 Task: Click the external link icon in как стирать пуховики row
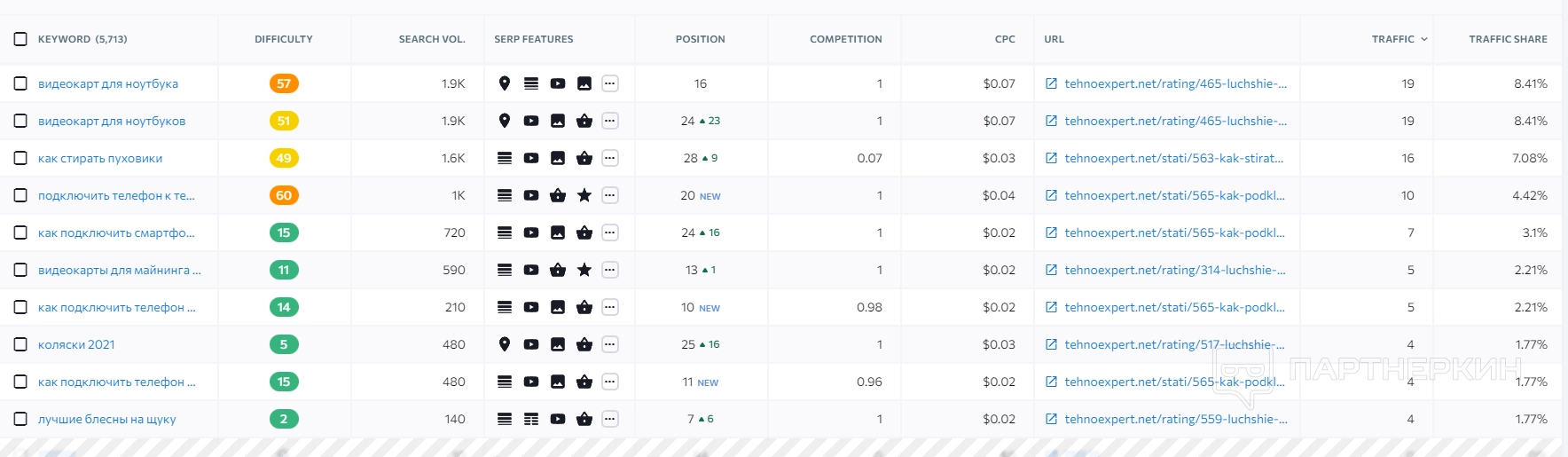[1051, 158]
